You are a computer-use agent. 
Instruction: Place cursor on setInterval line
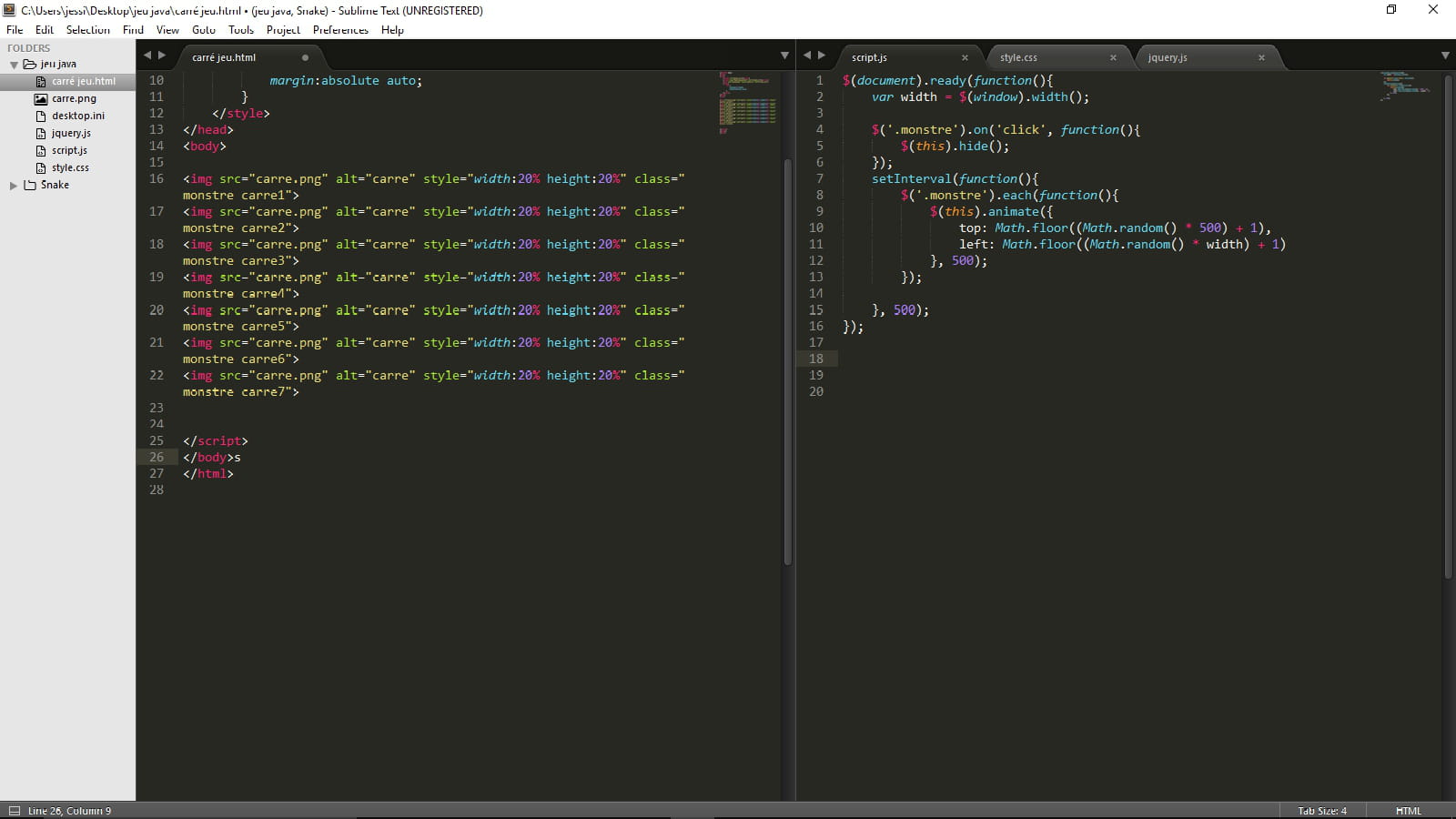955,178
